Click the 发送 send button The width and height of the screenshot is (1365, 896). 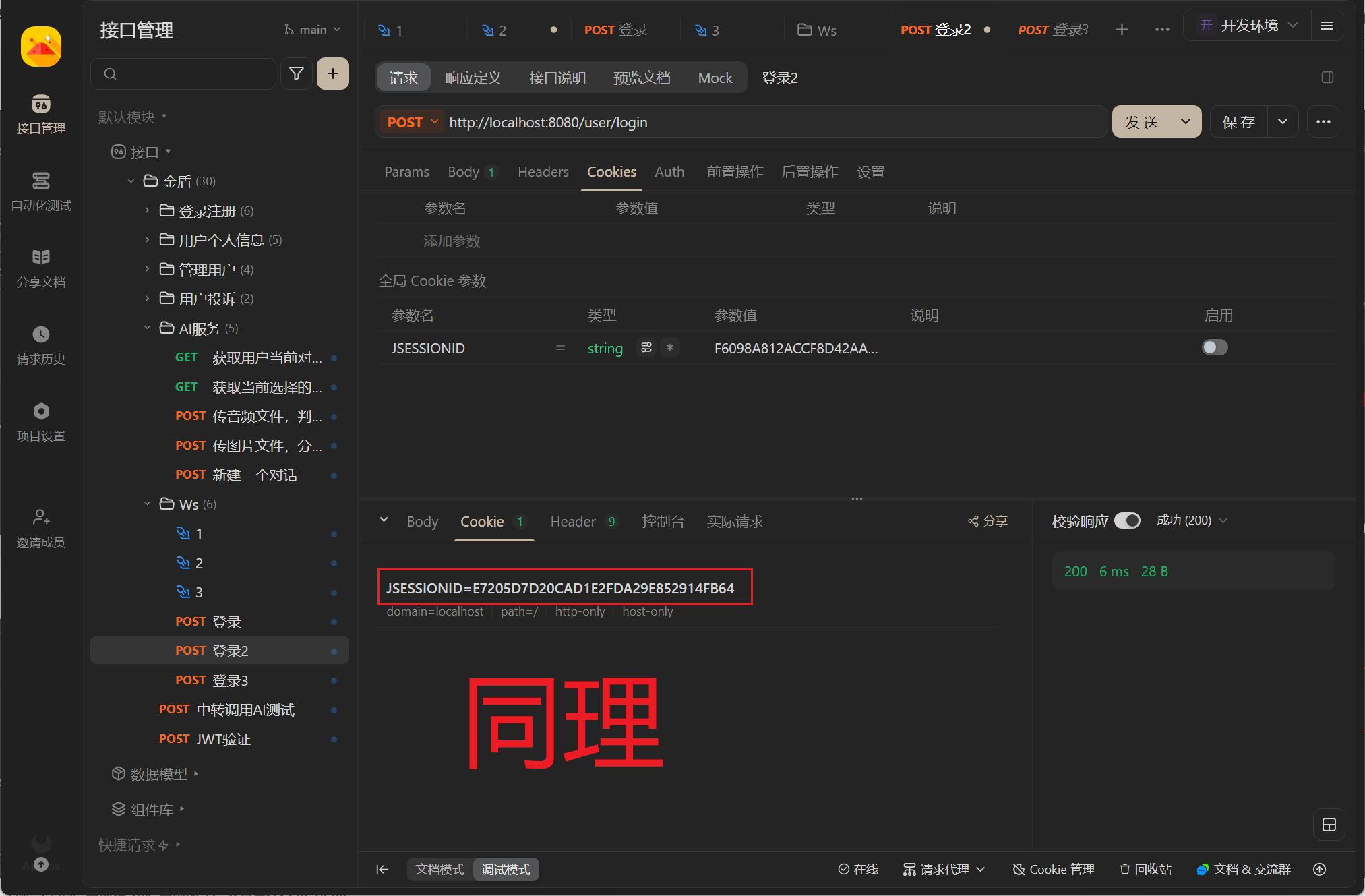pyautogui.click(x=1142, y=122)
